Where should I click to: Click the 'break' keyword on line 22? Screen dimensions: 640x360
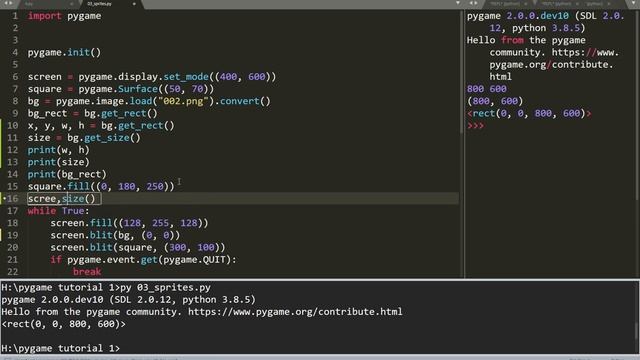[x=87, y=272]
